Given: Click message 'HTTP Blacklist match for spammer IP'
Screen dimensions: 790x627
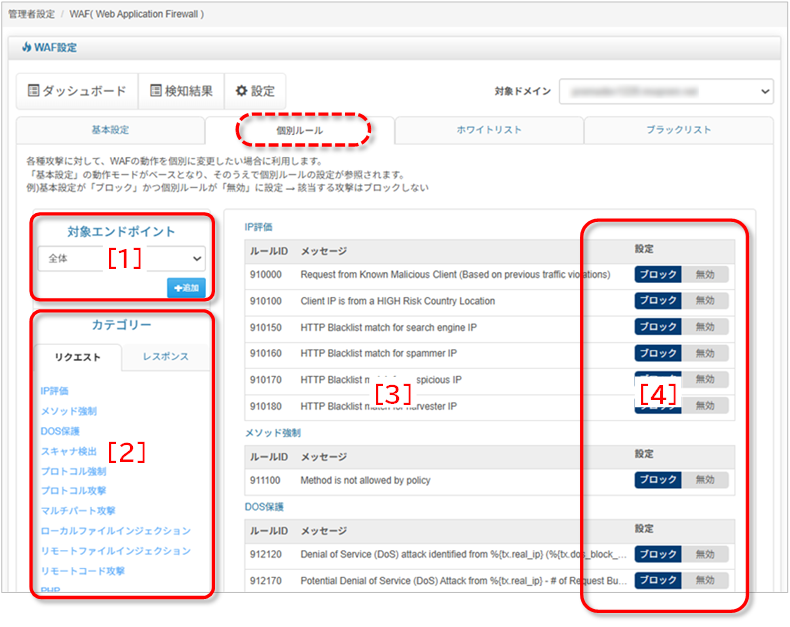Looking at the screenshot, I should (378, 353).
